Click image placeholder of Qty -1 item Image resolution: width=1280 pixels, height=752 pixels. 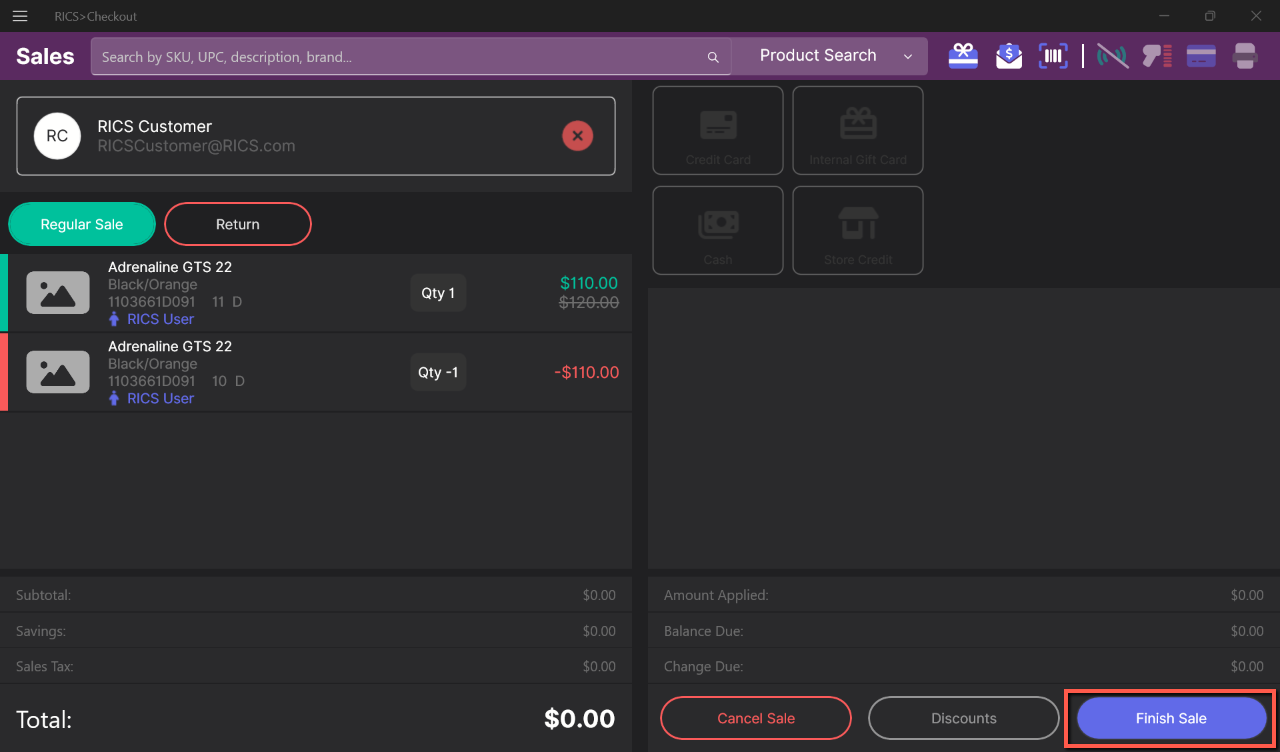pos(58,372)
